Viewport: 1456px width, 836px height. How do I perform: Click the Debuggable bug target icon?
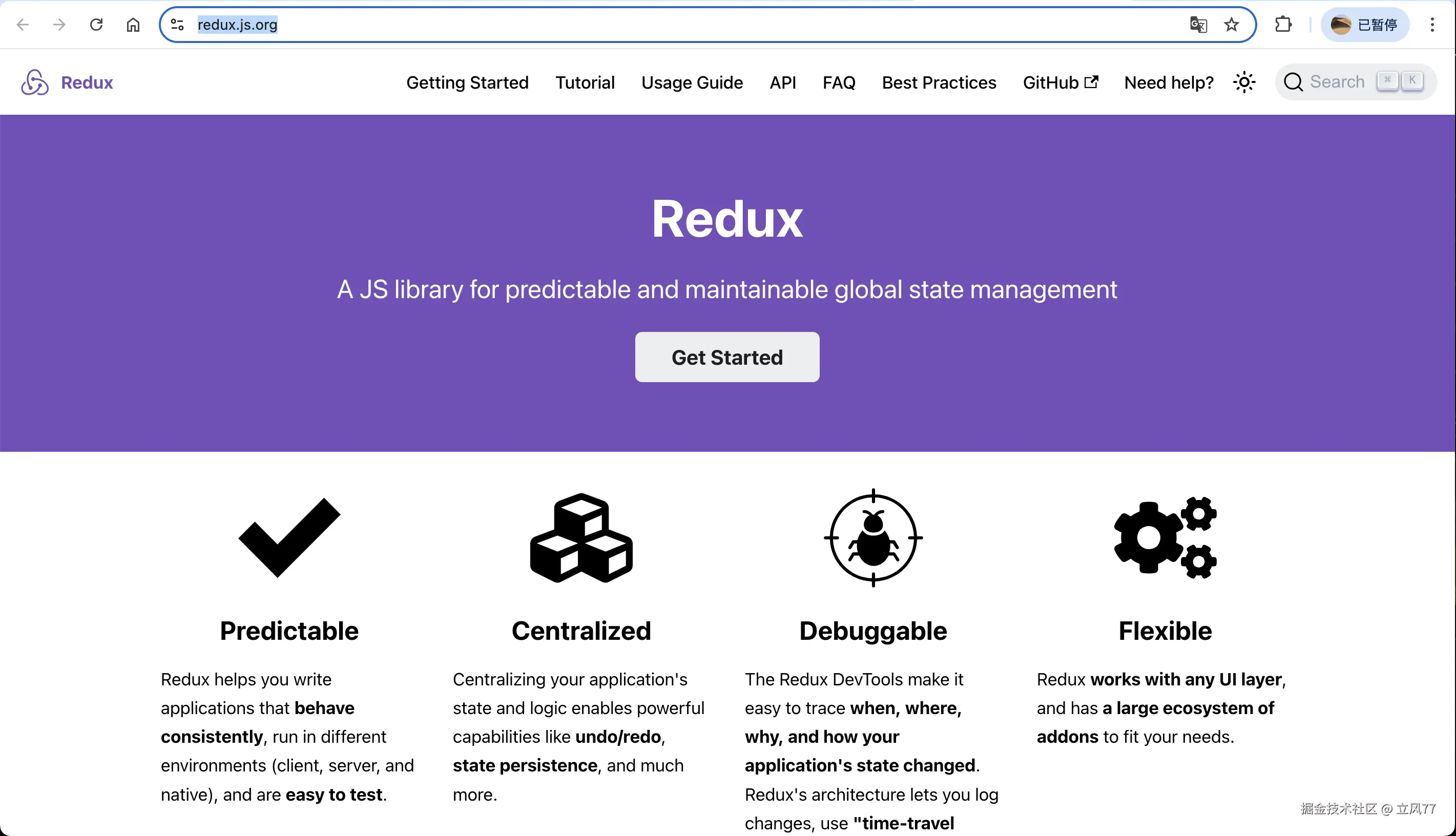click(873, 538)
